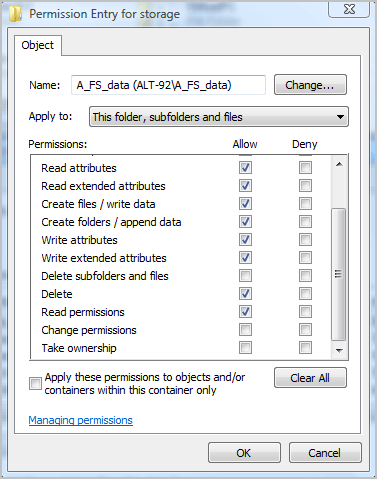
Task: Open the Apply to dropdown
Action: (x=219, y=117)
